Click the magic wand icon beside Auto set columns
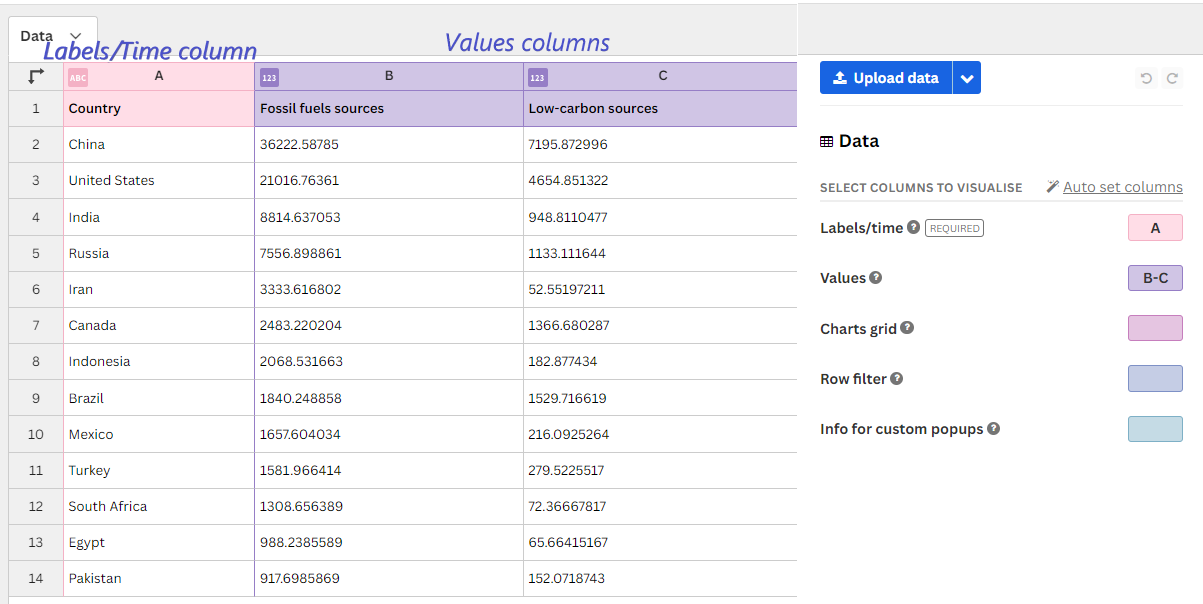Viewport: 1203px width, 604px height. [1052, 186]
